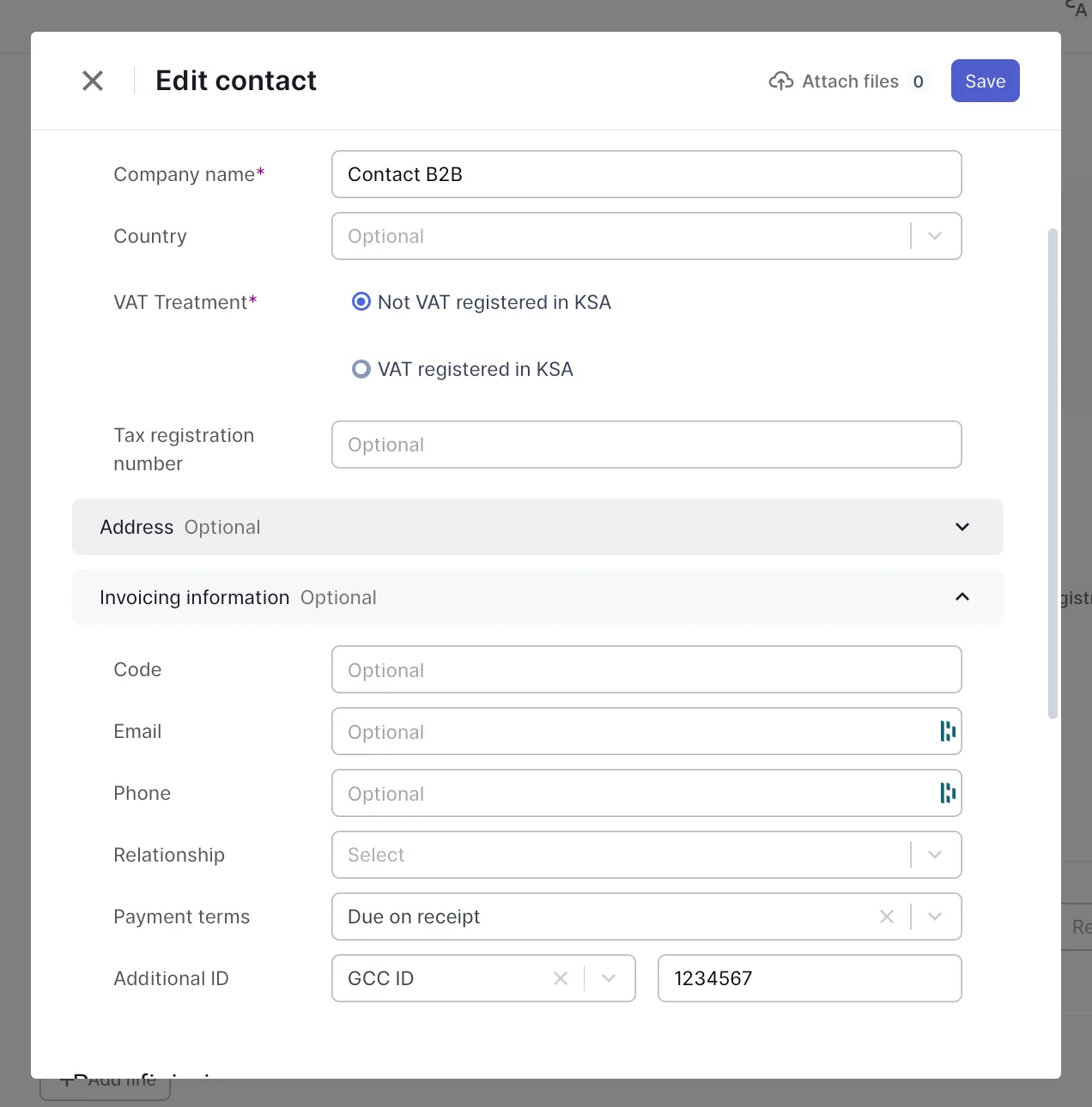Viewport: 1092px width, 1107px height.
Task: Collapse the Invoicing information section
Action: pyautogui.click(x=962, y=597)
